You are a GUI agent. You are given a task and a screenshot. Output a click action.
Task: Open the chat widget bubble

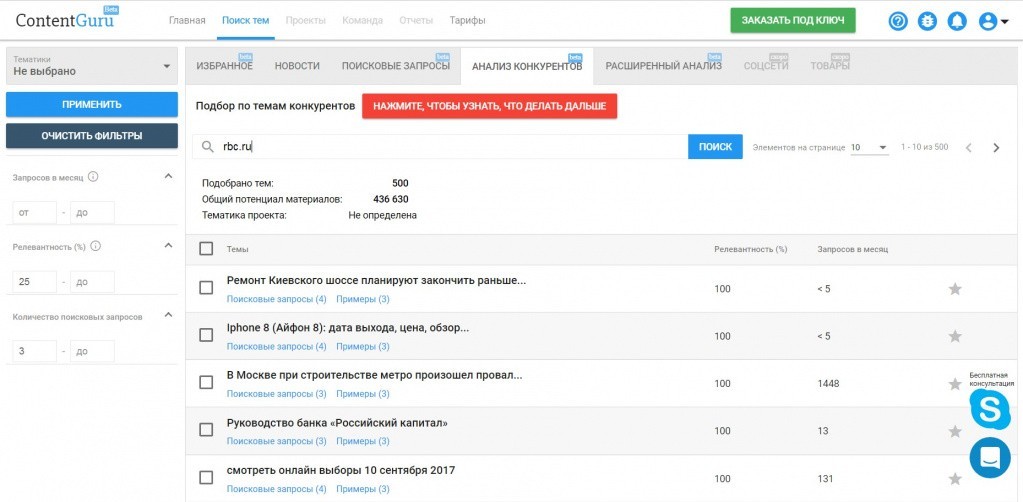[x=989, y=458]
